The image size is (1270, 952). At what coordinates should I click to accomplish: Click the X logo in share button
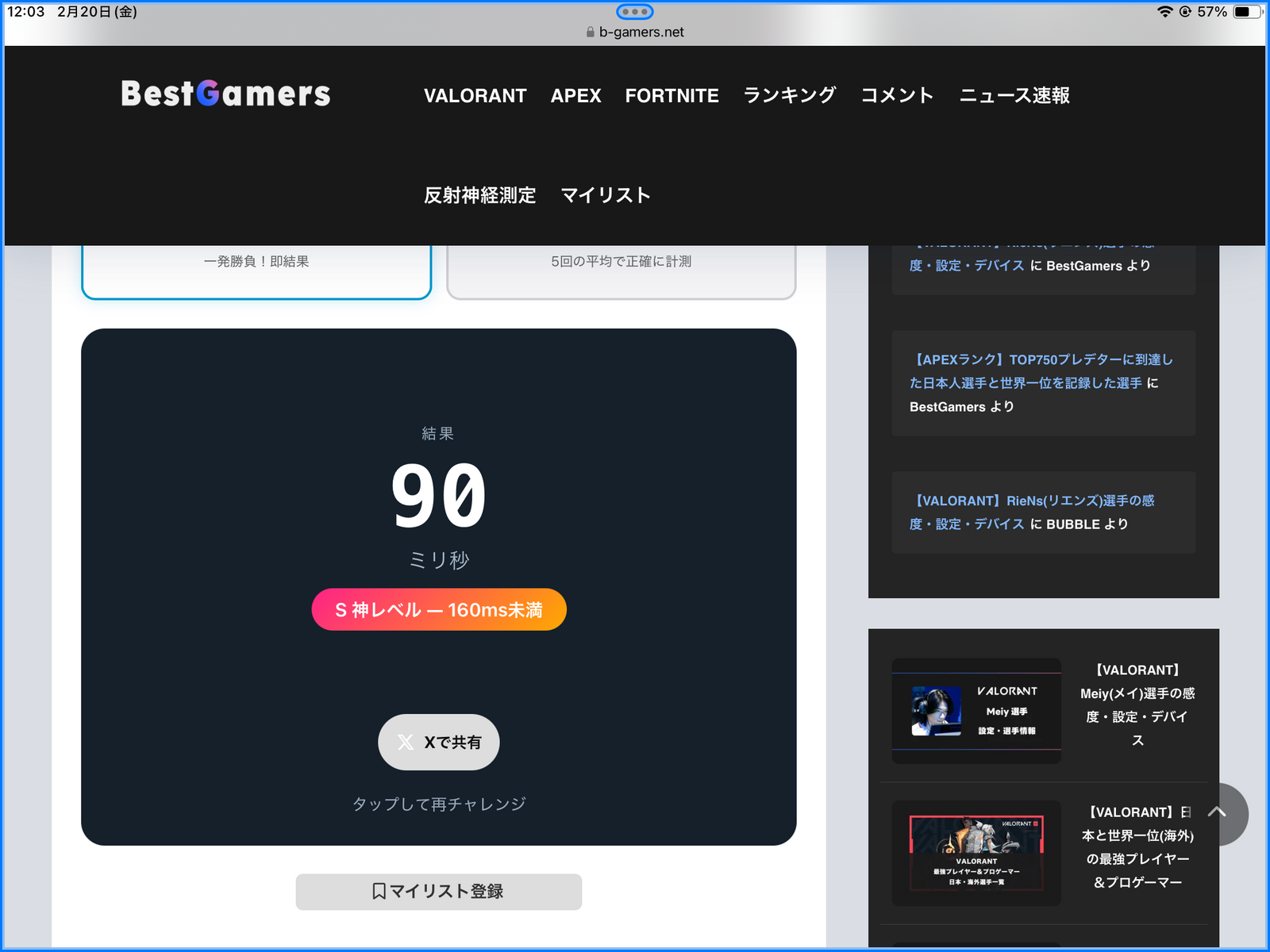(x=406, y=743)
